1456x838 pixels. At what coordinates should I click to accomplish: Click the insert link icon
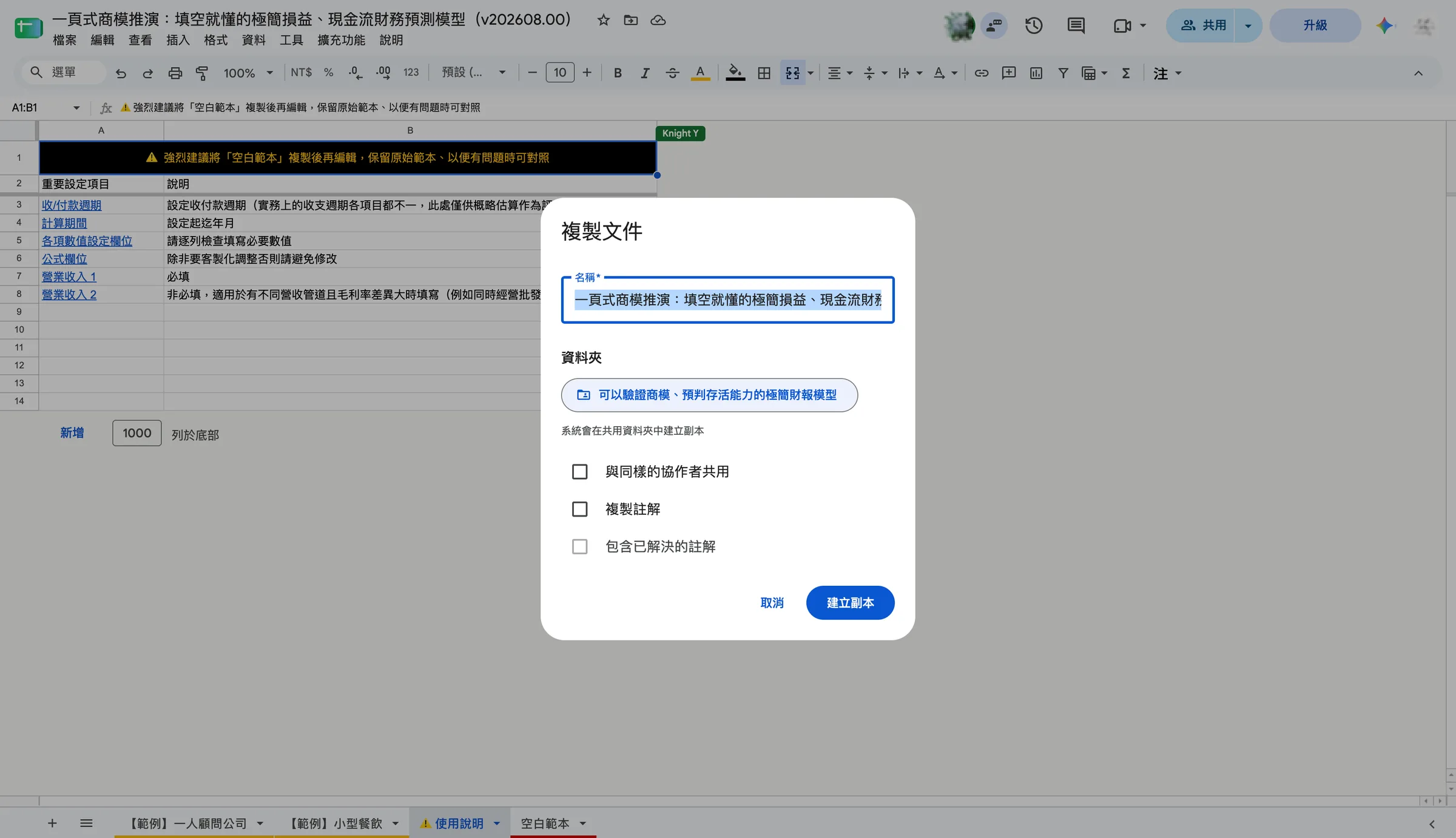981,73
